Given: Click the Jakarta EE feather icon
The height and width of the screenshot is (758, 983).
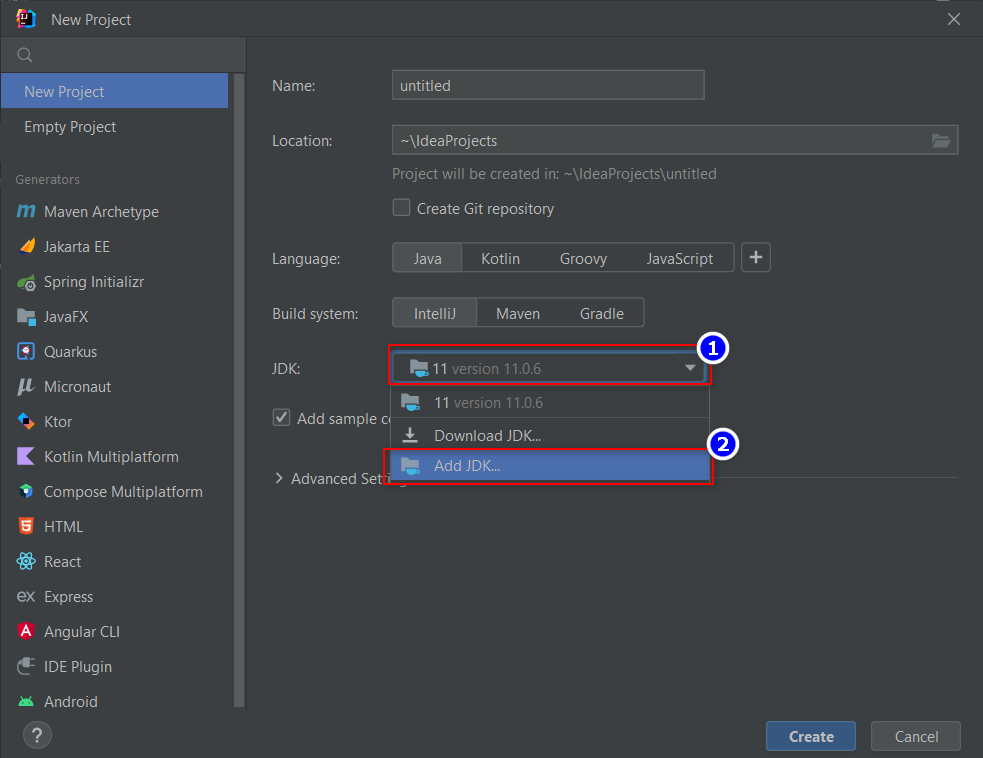Looking at the screenshot, I should coord(27,246).
